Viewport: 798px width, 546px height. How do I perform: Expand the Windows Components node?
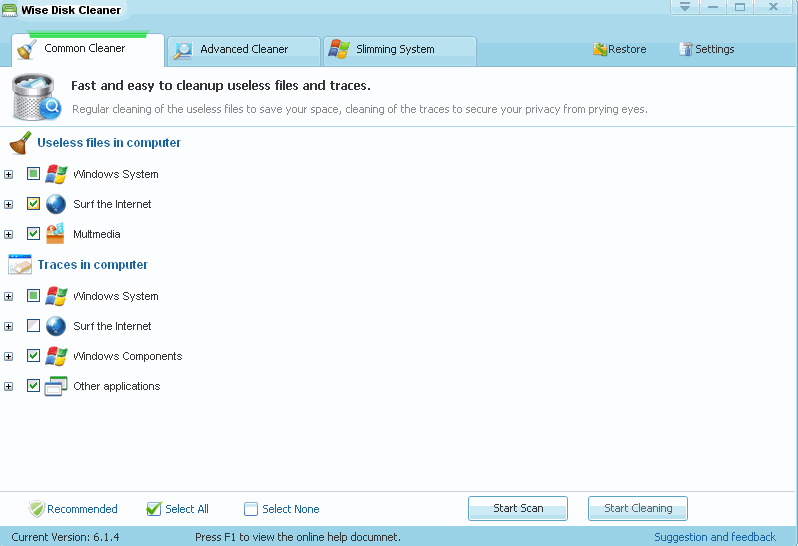point(9,357)
